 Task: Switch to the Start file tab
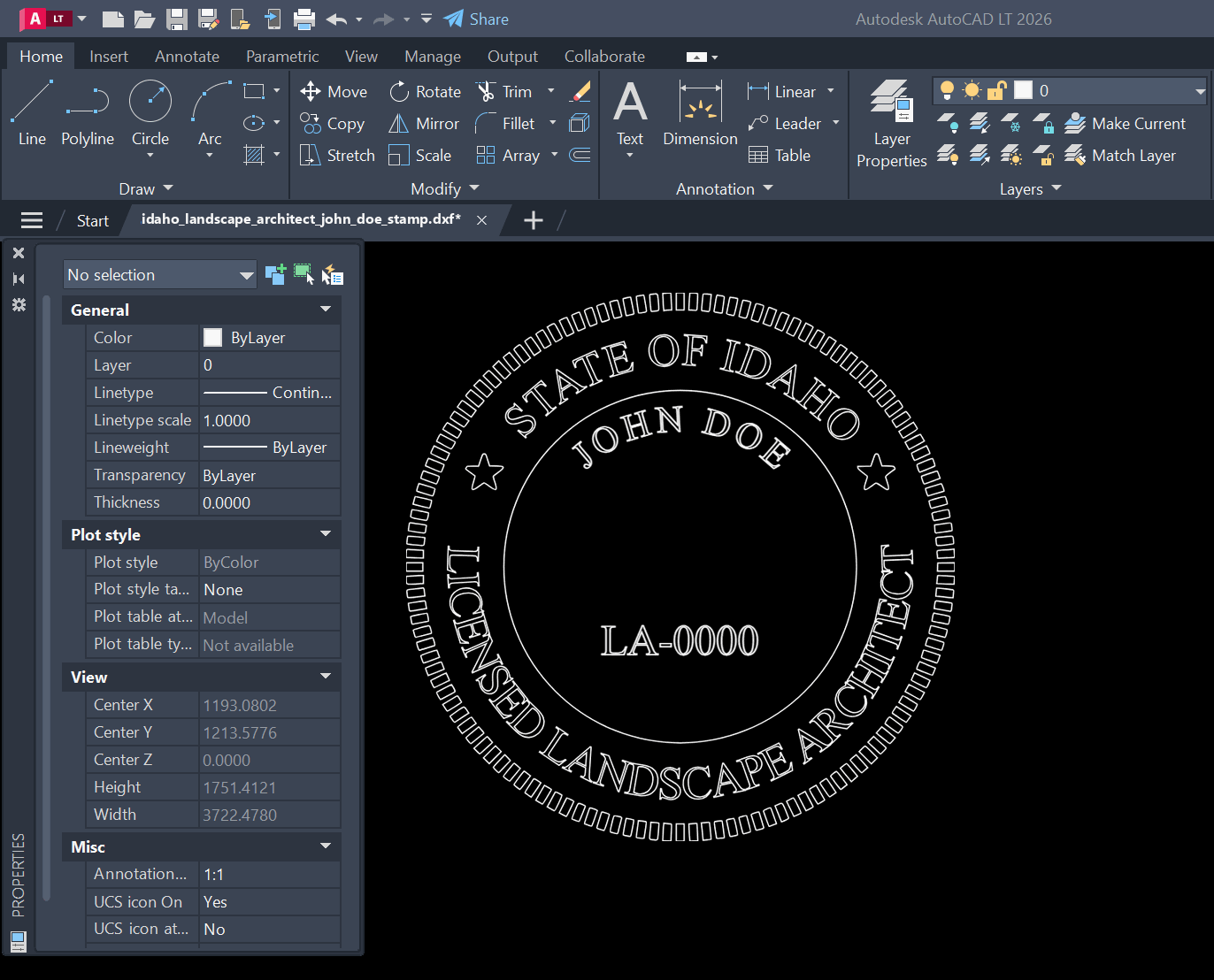(93, 220)
